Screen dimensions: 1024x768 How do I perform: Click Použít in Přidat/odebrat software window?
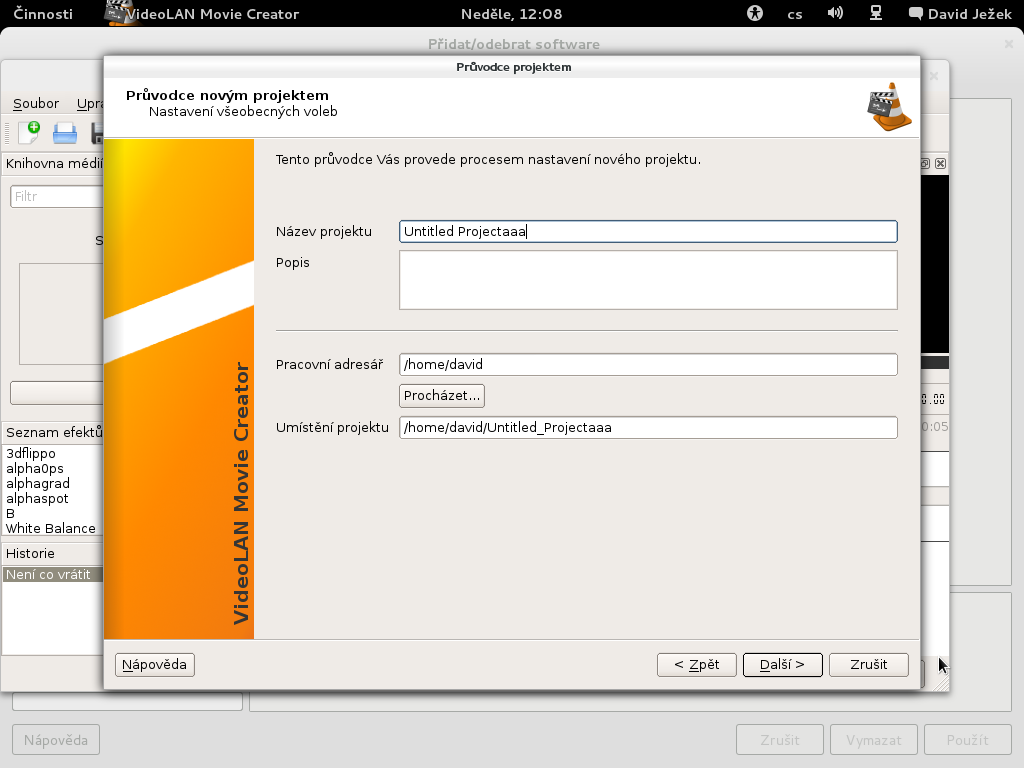[x=968, y=740]
